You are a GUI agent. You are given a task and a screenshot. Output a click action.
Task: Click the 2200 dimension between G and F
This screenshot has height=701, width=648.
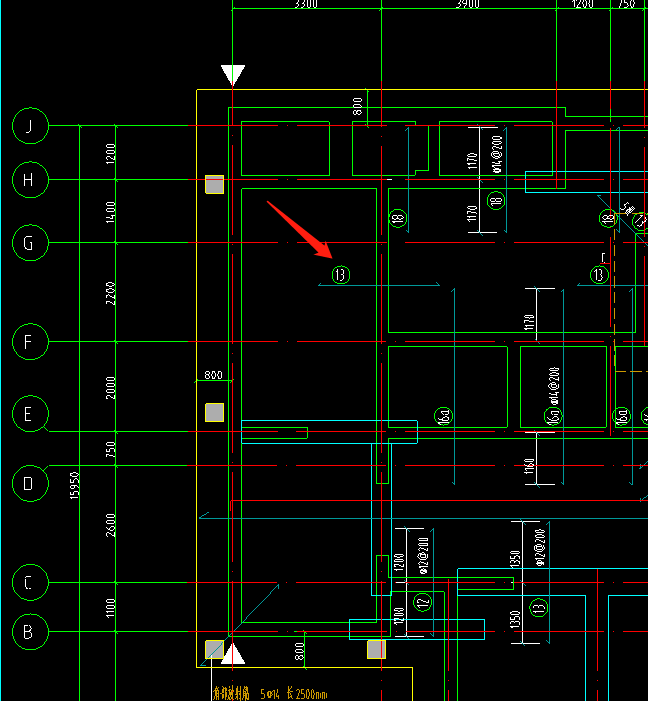[x=110, y=293]
